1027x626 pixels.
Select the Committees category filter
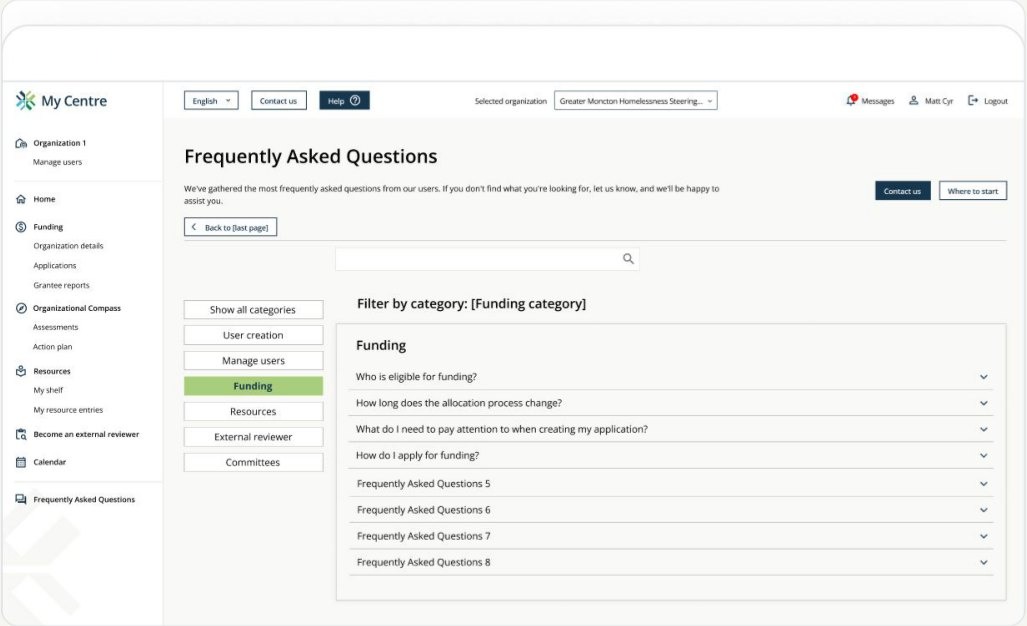[x=253, y=462]
